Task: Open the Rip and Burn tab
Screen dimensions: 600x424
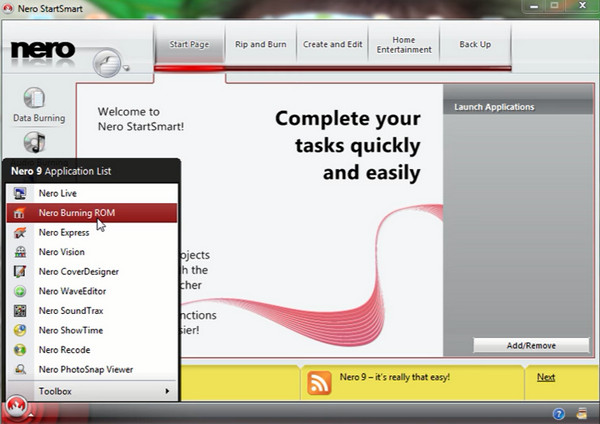Action: [x=261, y=44]
